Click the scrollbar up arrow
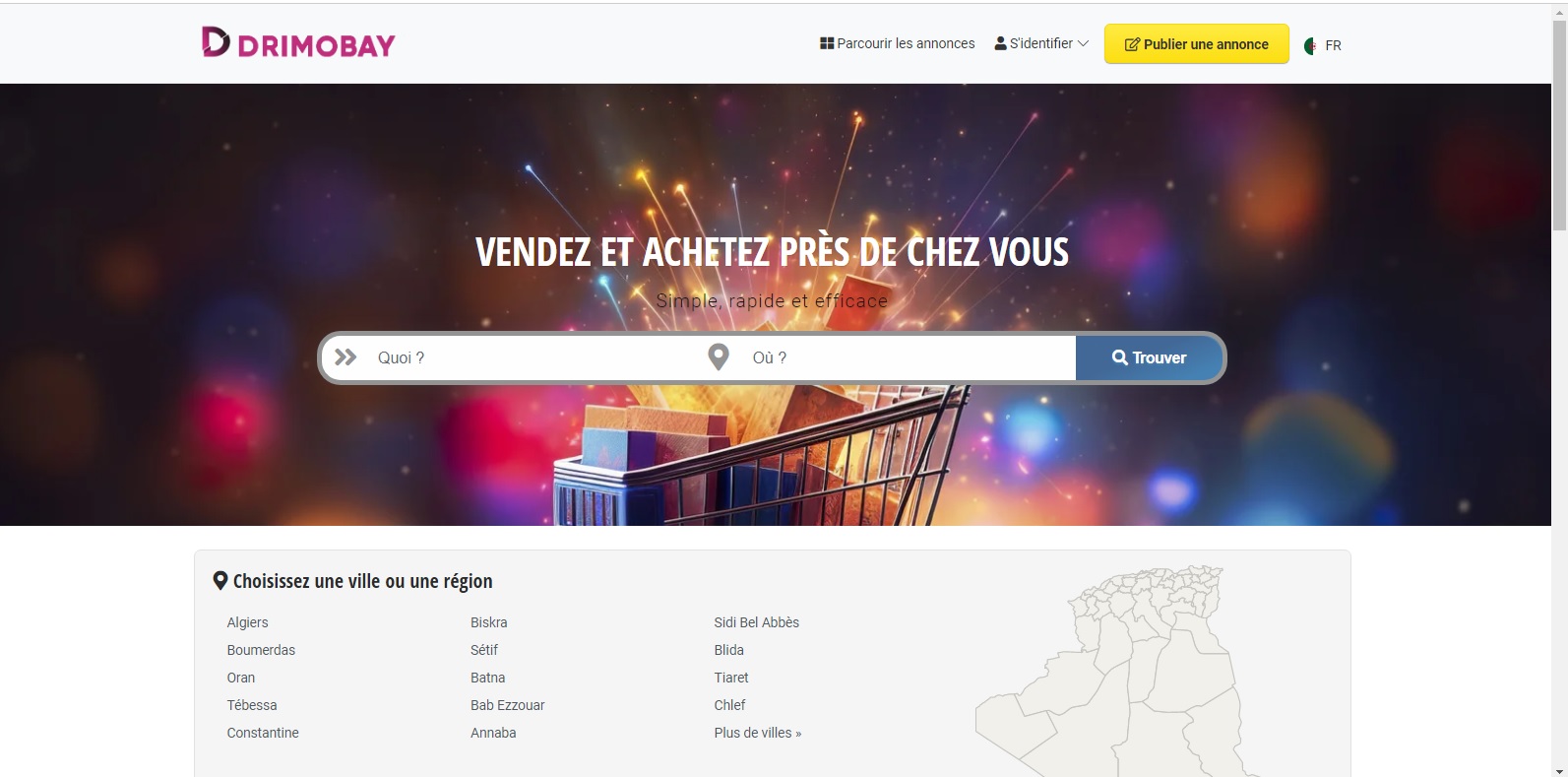The width and height of the screenshot is (1568, 777). click(x=1559, y=11)
